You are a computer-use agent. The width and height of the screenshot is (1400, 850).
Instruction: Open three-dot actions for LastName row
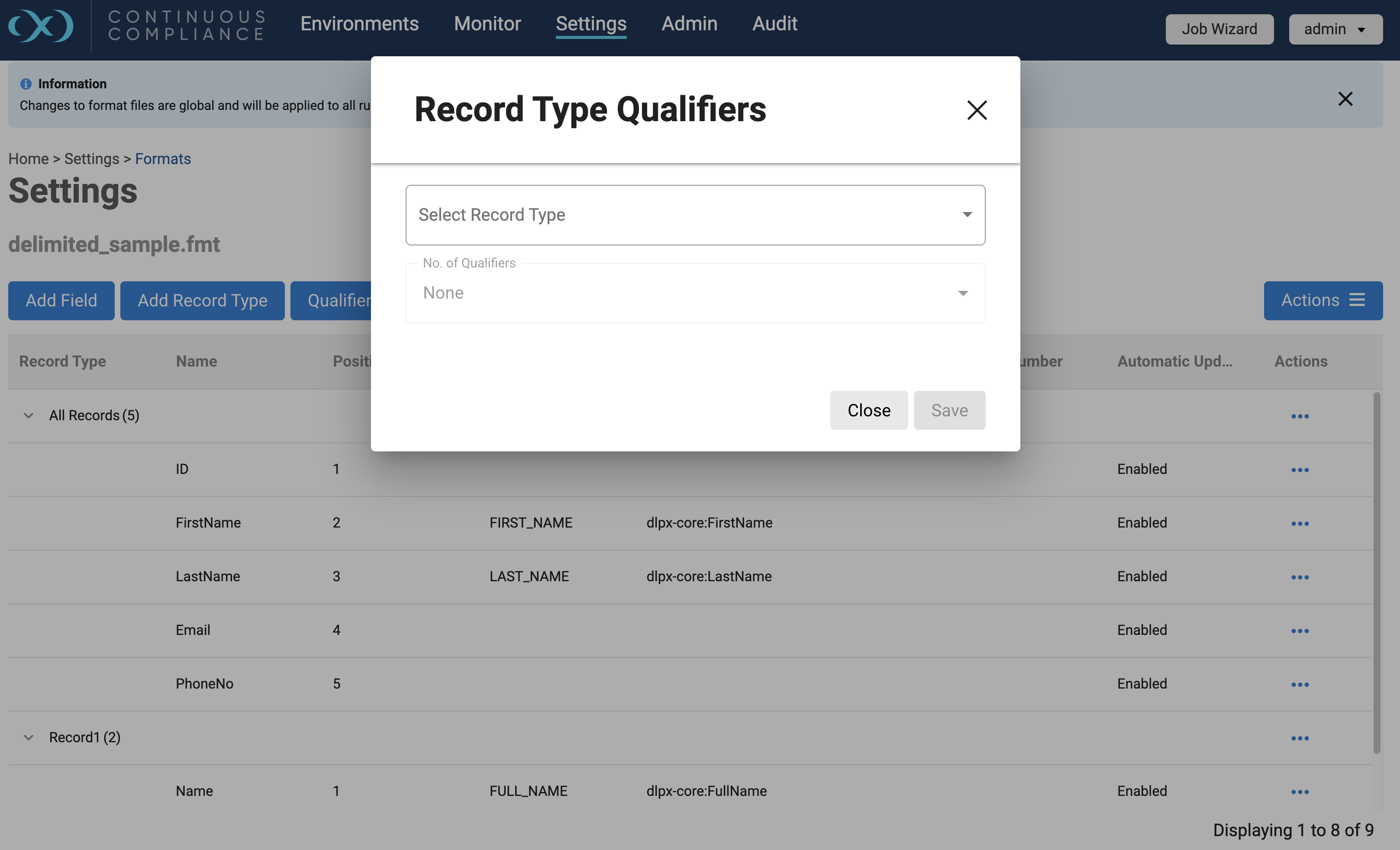pos(1300,577)
